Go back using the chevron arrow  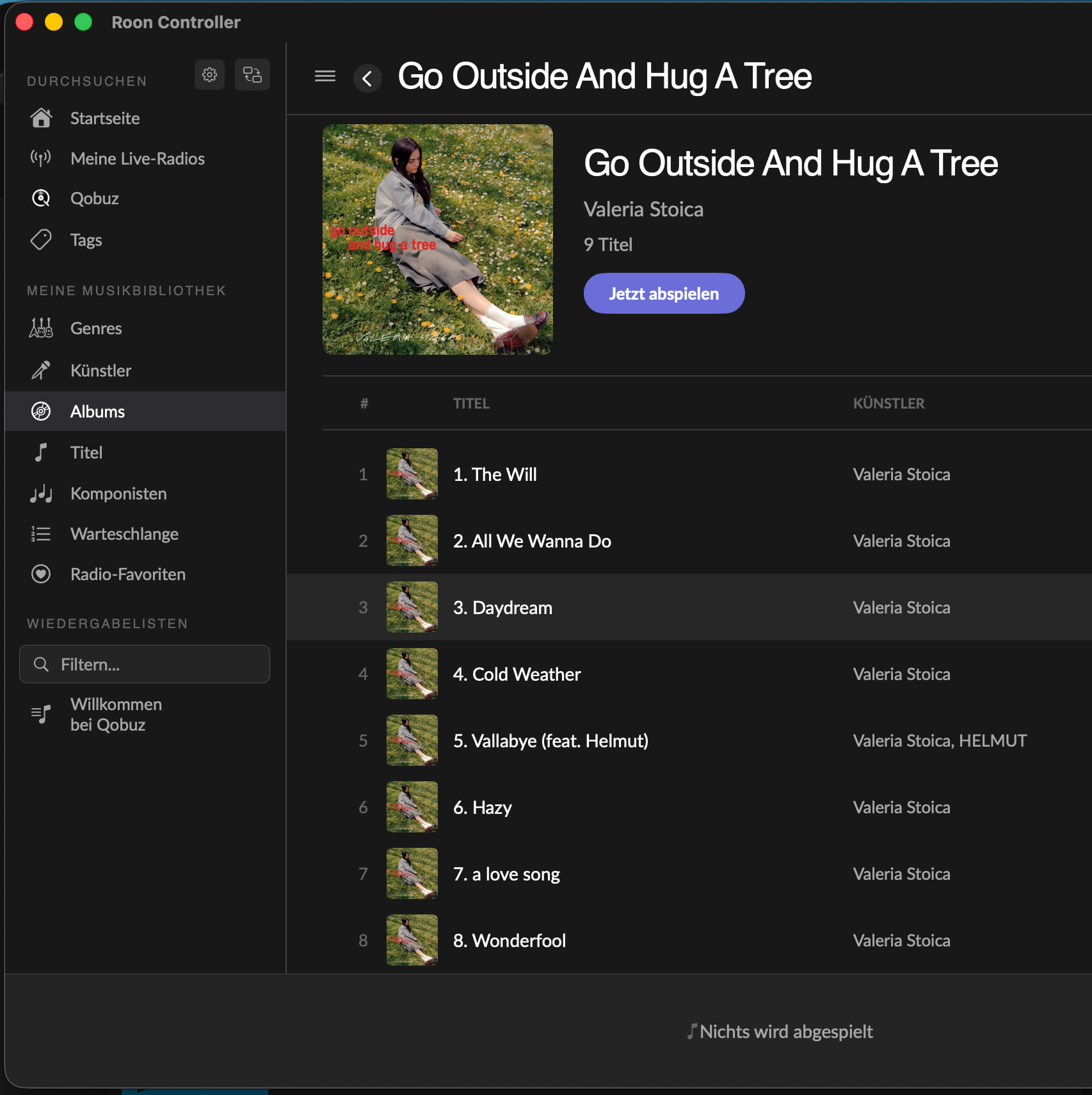(x=367, y=79)
